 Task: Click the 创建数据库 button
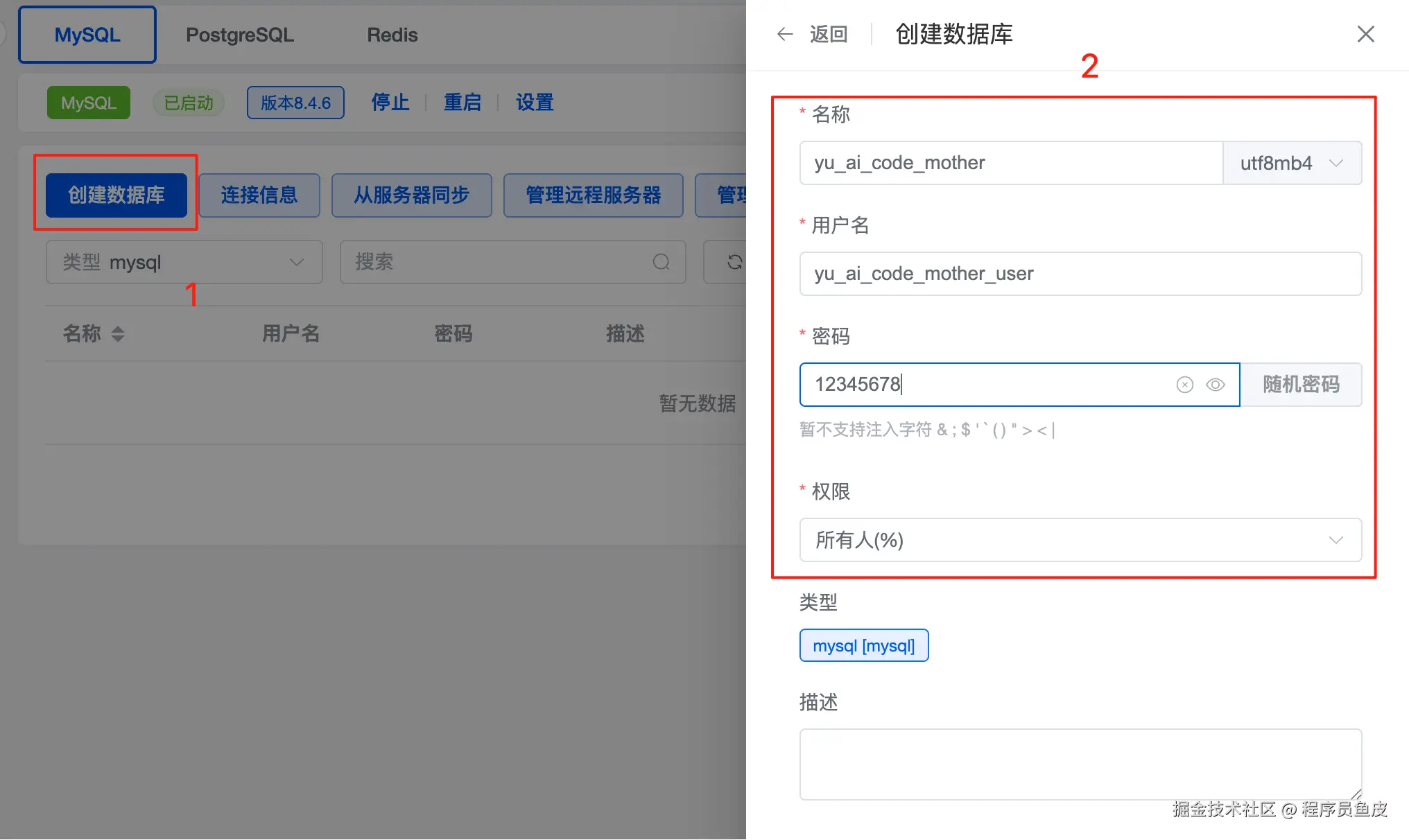coord(116,195)
